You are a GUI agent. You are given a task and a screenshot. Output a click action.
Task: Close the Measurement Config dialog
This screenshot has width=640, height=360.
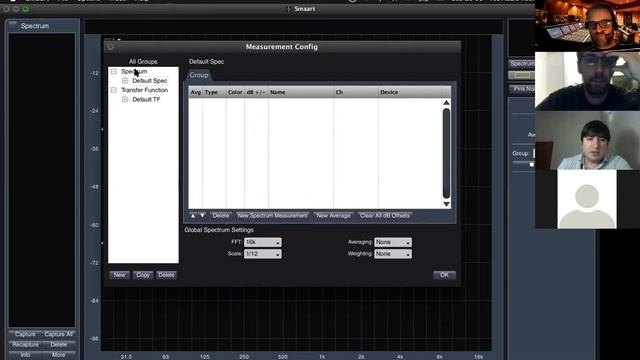pyautogui.click(x=110, y=47)
